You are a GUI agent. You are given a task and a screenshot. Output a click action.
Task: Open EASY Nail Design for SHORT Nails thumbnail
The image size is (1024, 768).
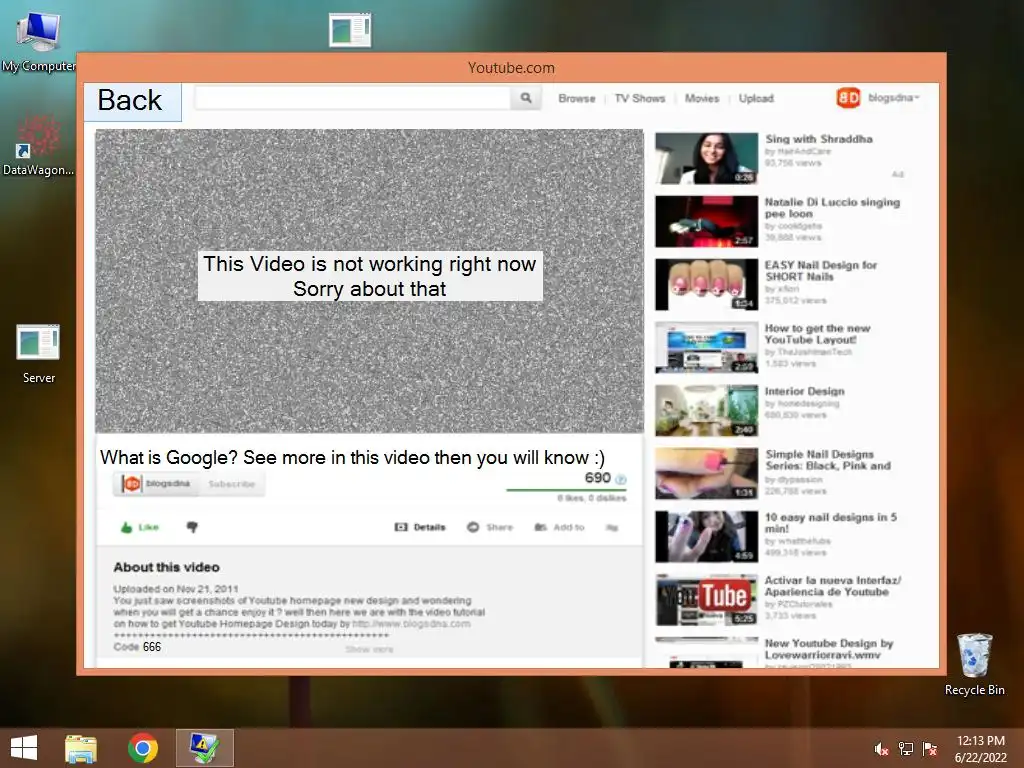click(707, 284)
